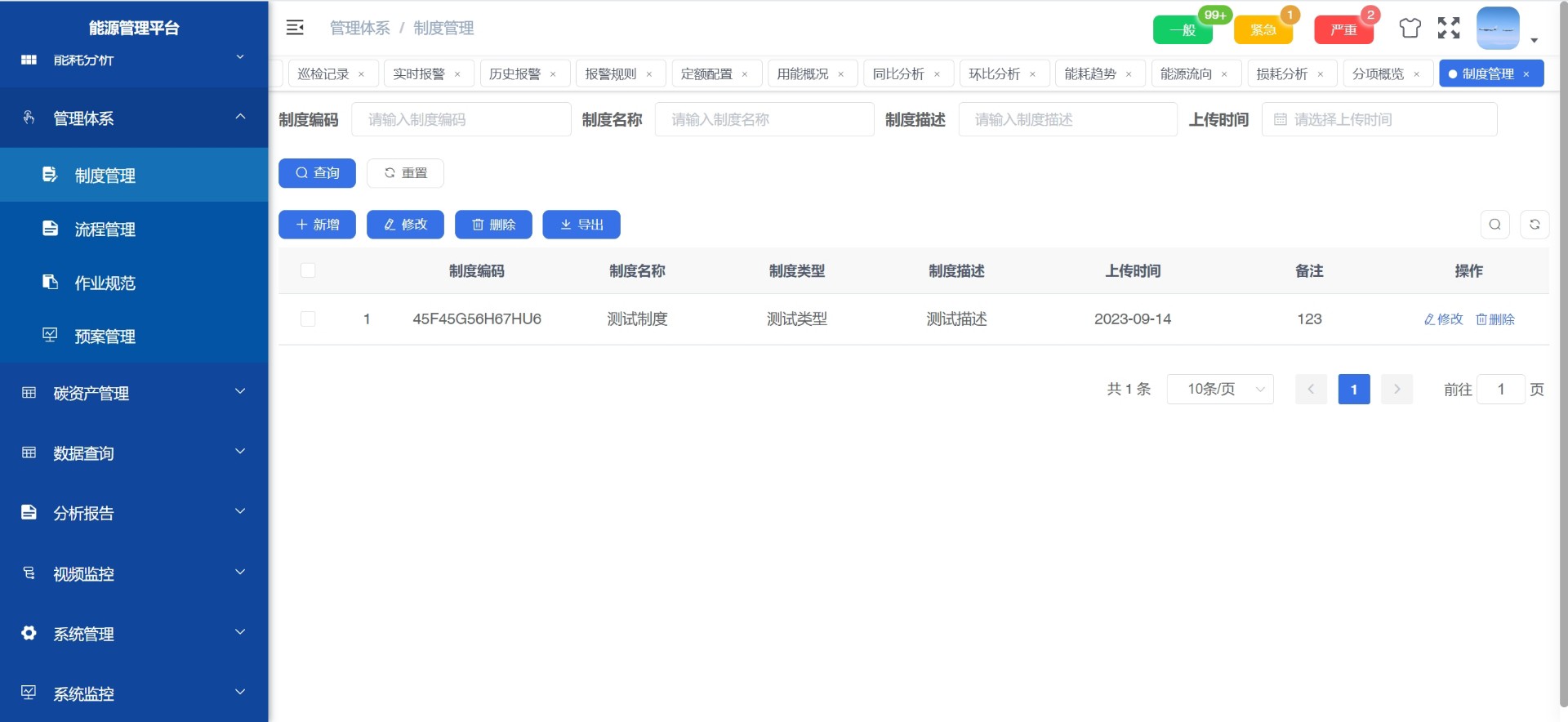This screenshot has height=722, width=1568.
Task: Select all rows via header checkbox
Action: tap(308, 270)
